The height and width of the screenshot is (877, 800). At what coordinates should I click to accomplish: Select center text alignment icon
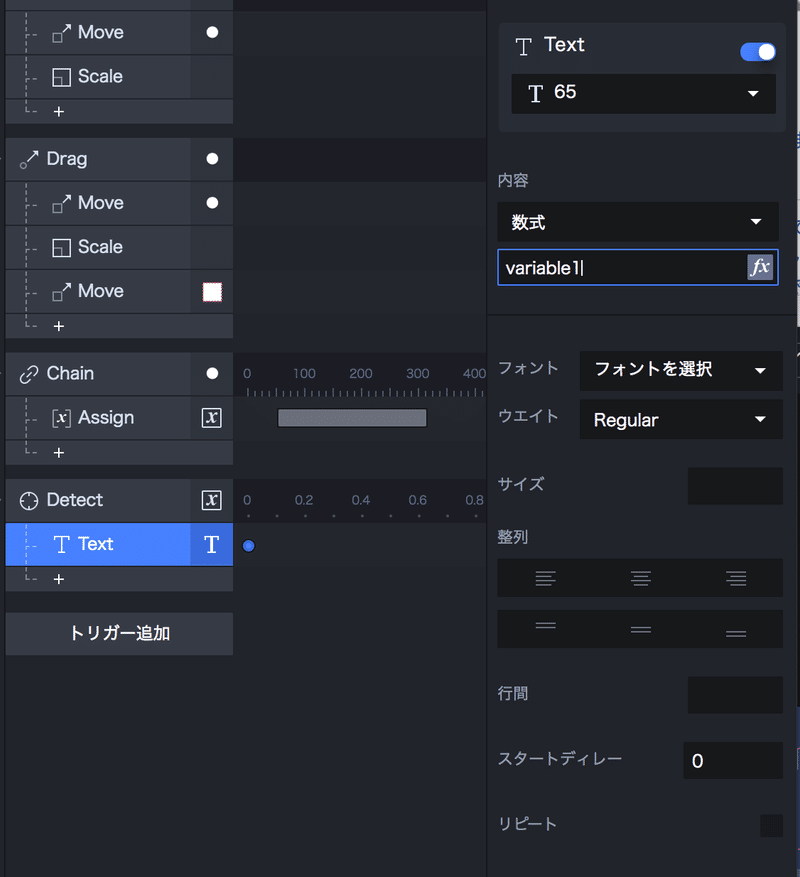click(x=641, y=578)
